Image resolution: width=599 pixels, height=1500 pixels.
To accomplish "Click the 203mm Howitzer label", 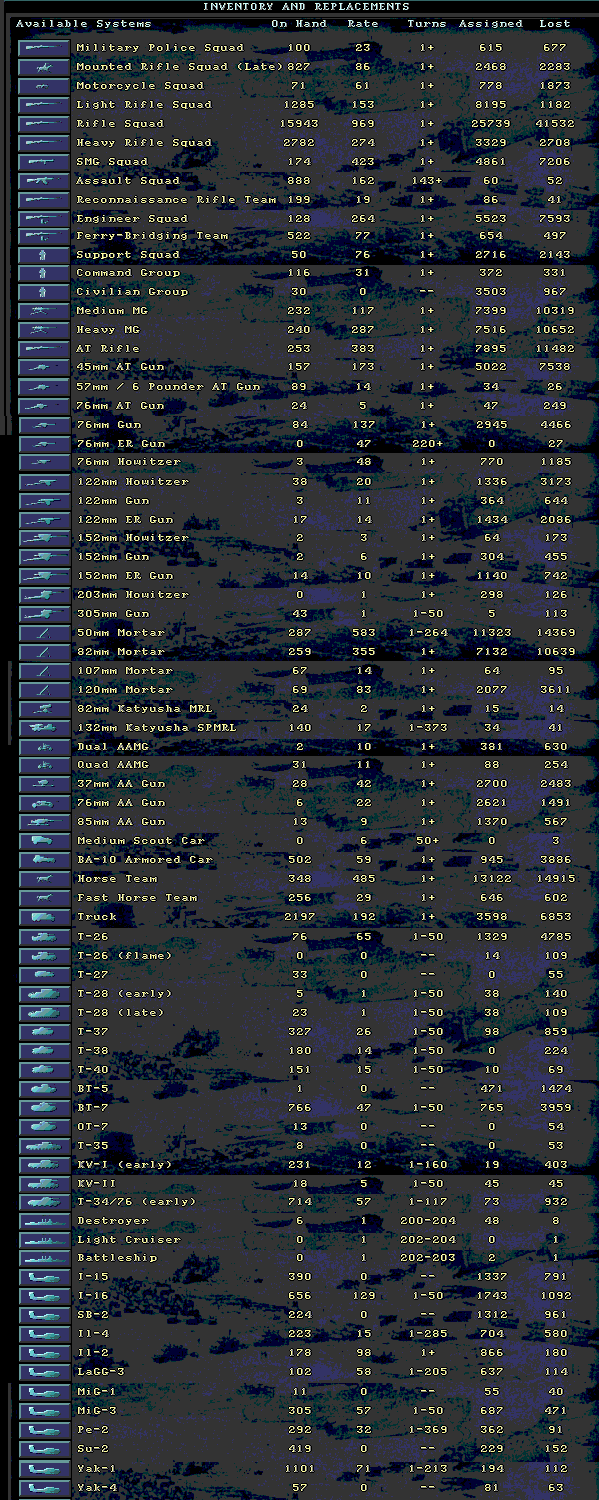I will [132, 595].
